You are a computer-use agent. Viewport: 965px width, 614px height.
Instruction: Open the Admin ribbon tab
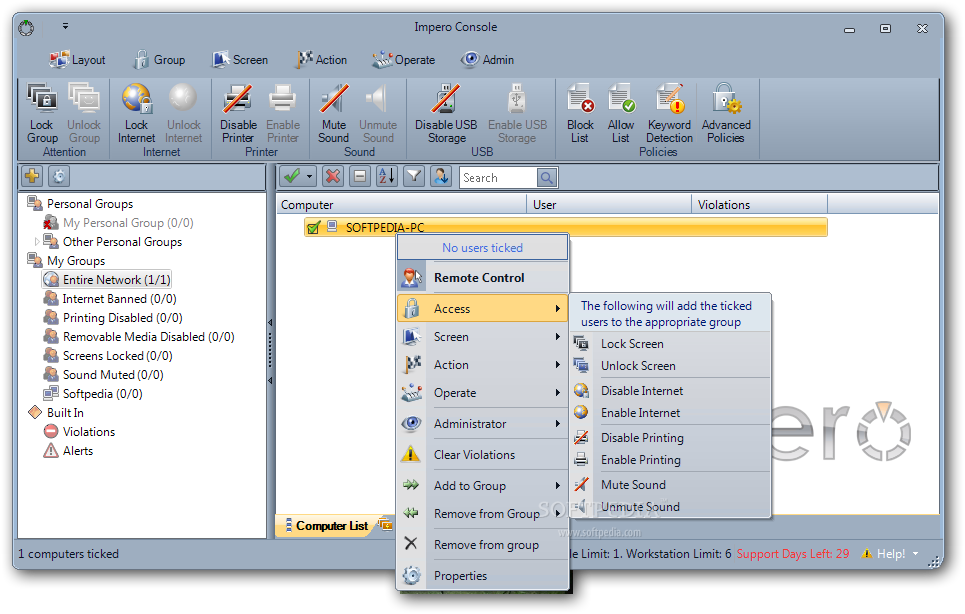(x=487, y=60)
